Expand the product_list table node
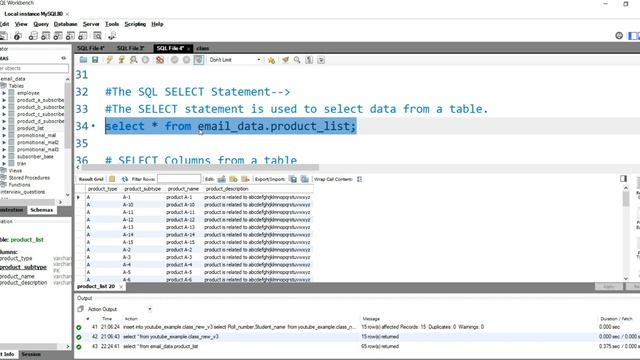The width and height of the screenshot is (640, 360). 4,128
